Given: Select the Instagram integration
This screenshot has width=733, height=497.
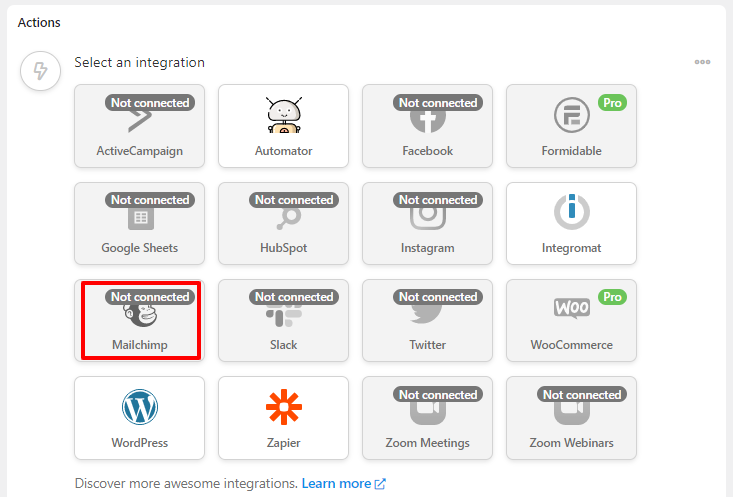Looking at the screenshot, I should click(427, 223).
